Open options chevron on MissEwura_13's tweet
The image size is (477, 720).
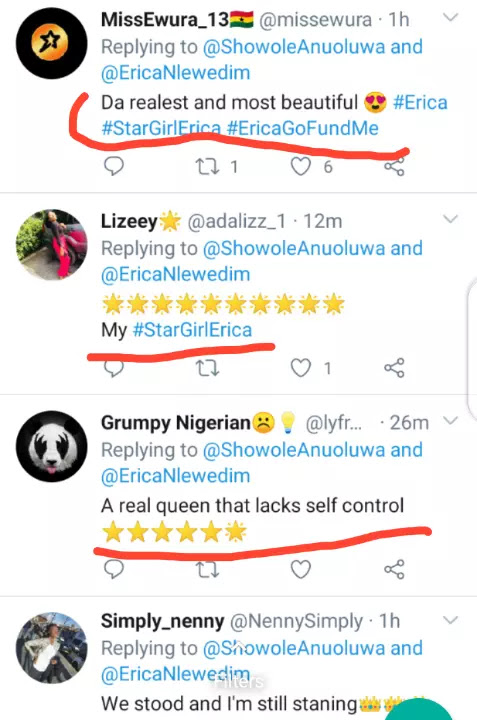(x=451, y=17)
